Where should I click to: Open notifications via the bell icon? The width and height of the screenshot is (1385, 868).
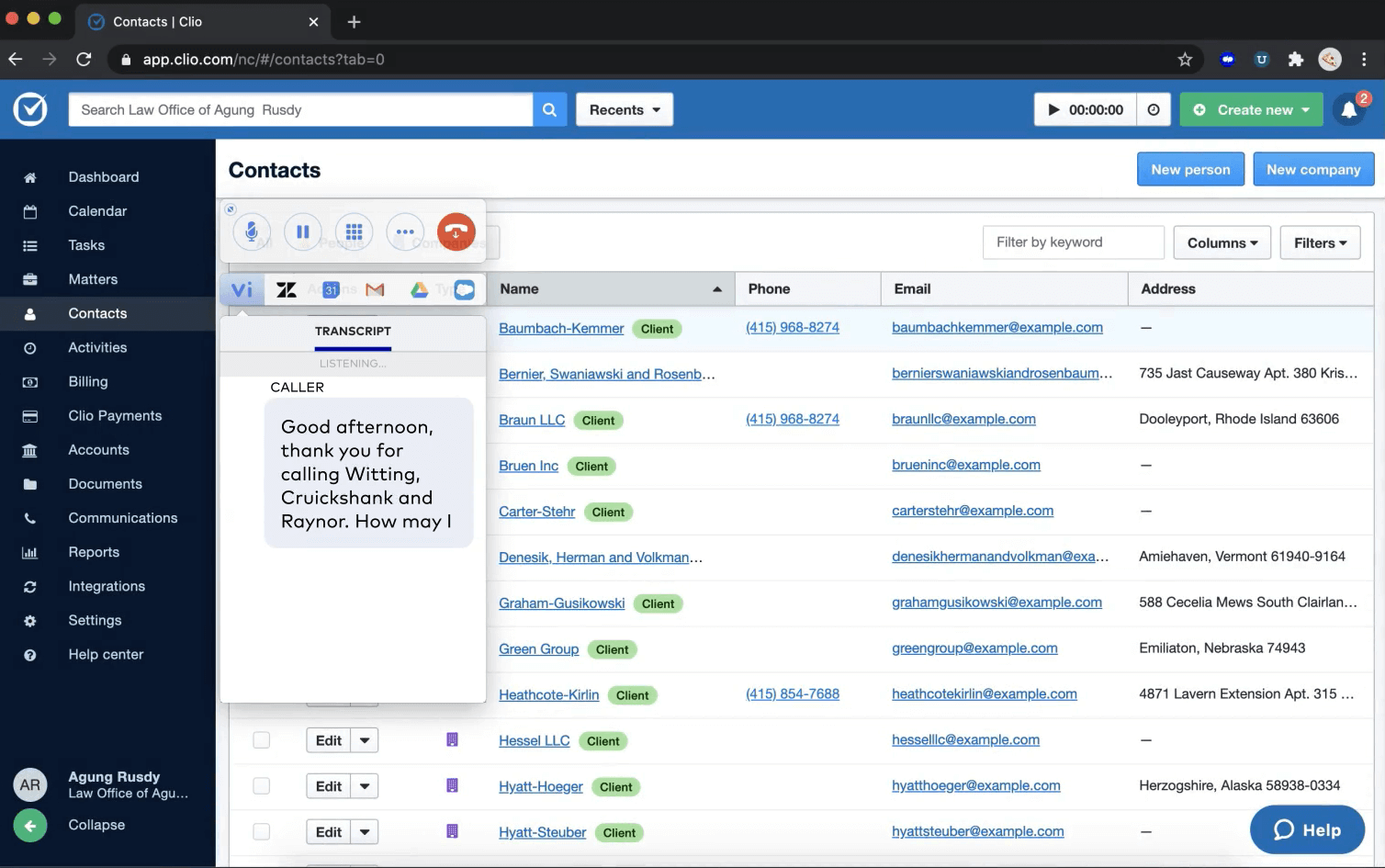[1349, 109]
